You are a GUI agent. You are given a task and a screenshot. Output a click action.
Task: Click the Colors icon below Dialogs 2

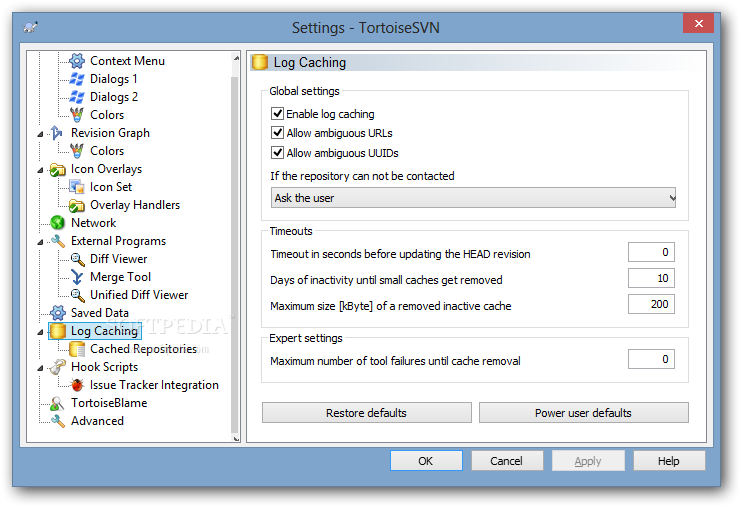point(77,115)
